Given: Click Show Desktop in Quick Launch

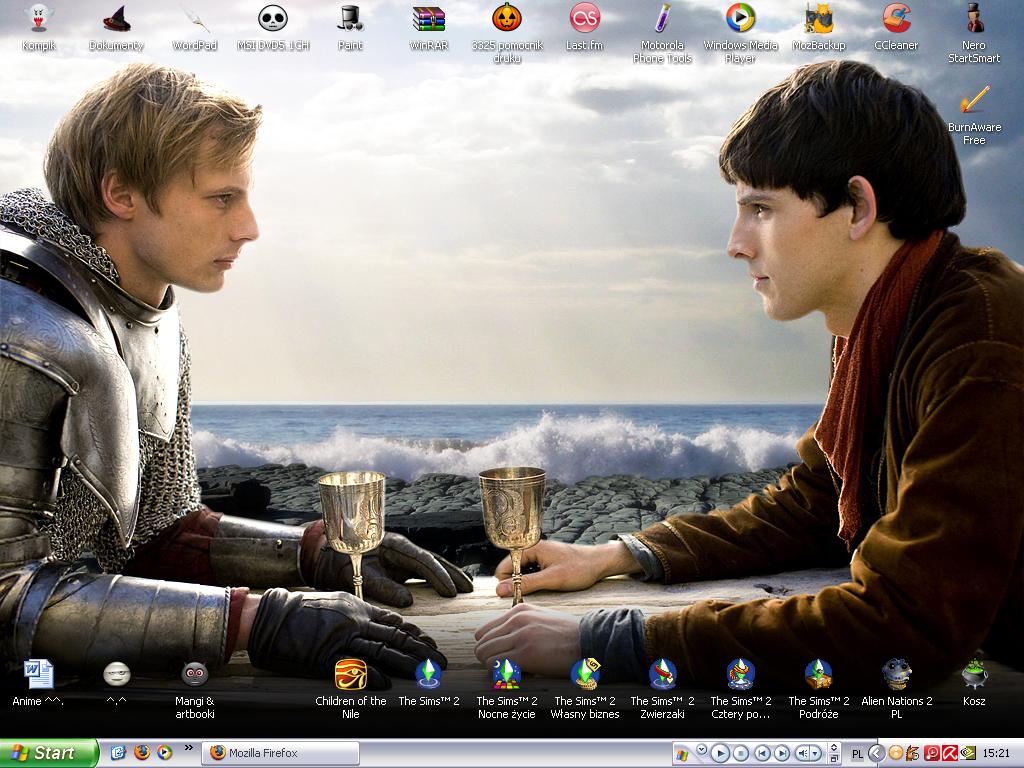Looking at the screenshot, I should (x=118, y=753).
